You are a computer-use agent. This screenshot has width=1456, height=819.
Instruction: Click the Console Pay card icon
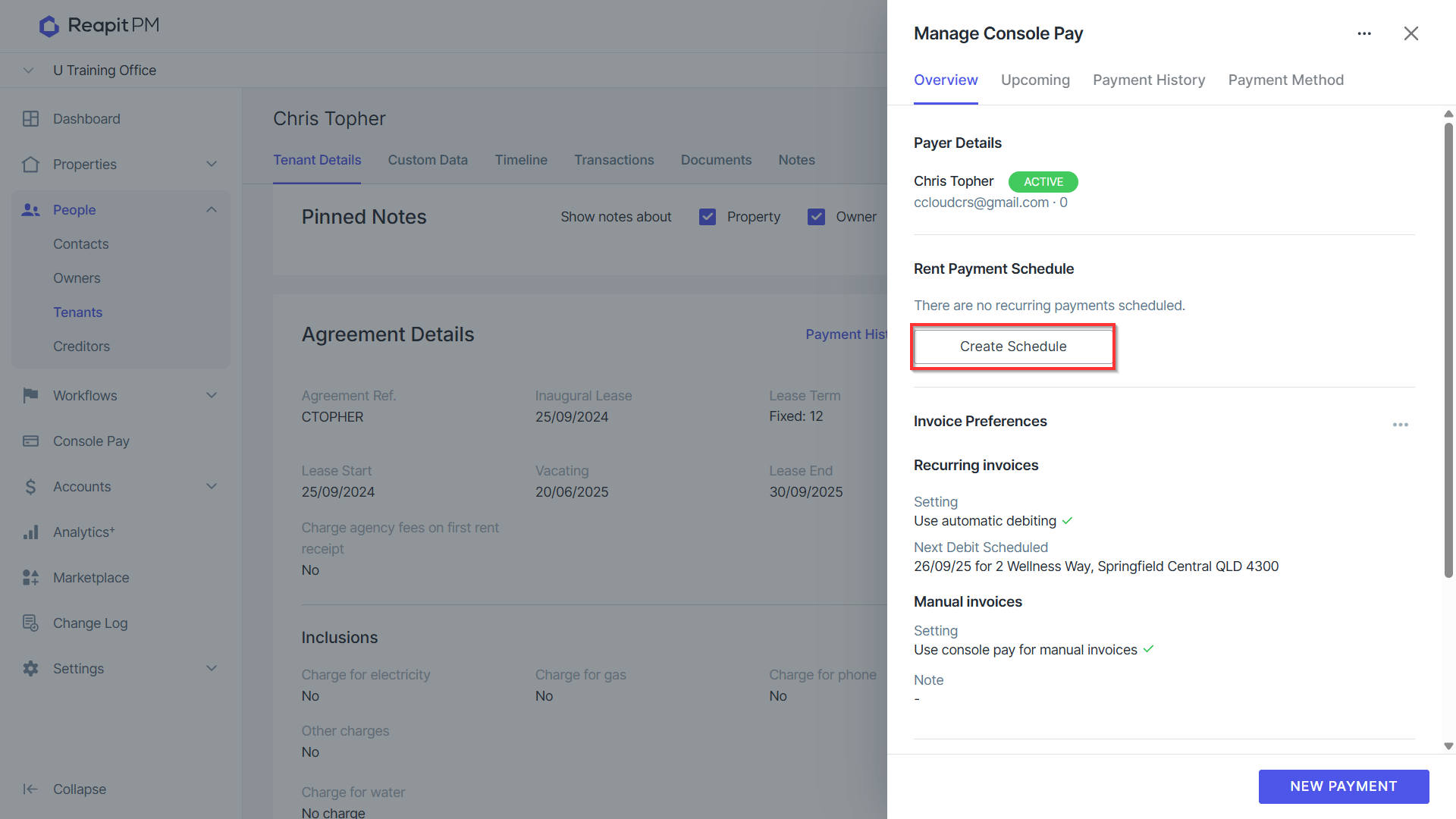pos(30,441)
